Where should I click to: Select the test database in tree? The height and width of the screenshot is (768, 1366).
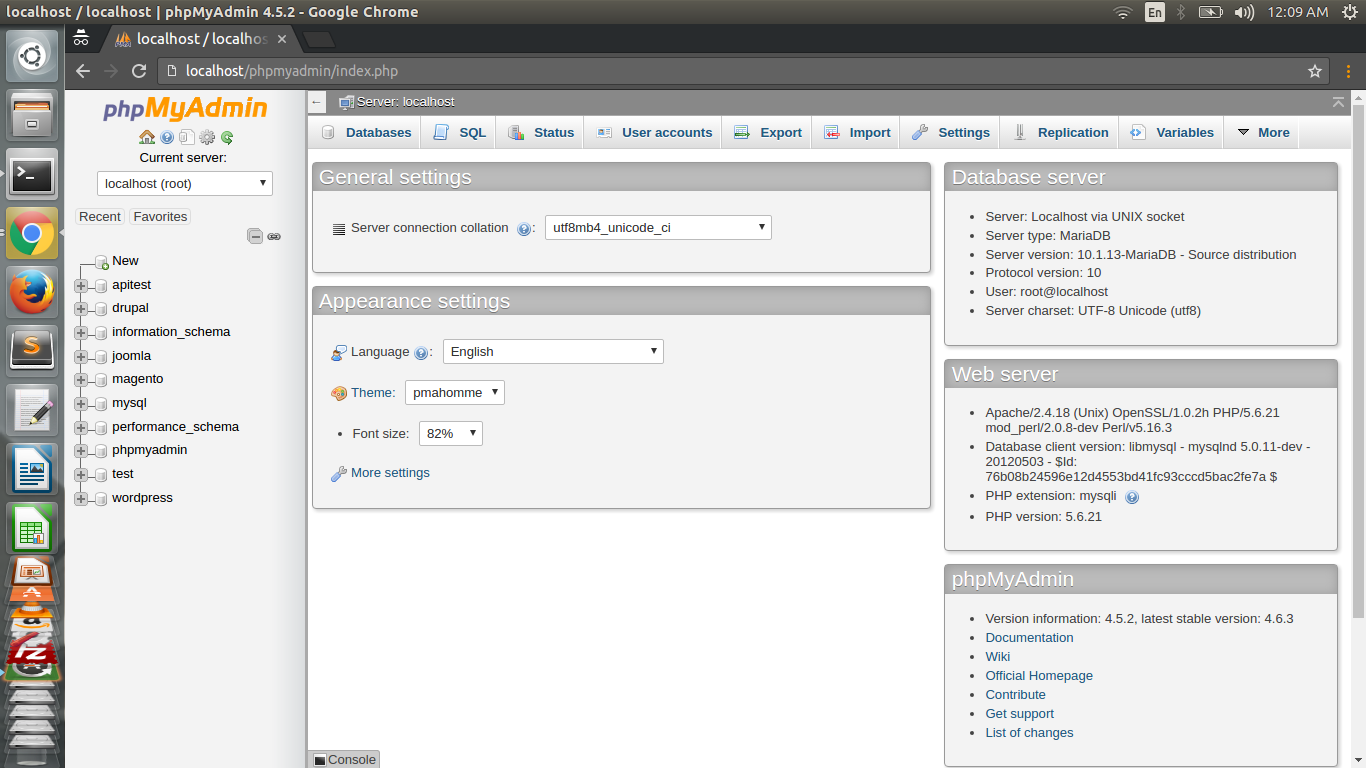click(x=122, y=474)
